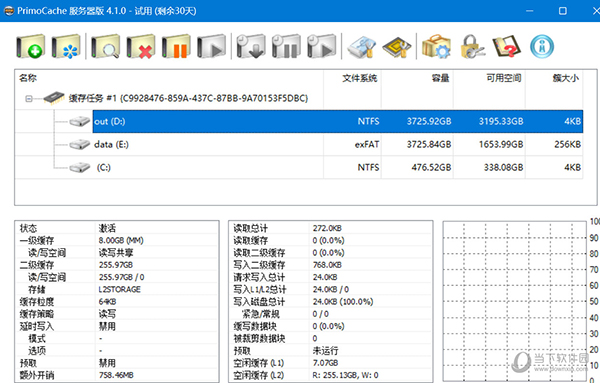Pause the cache task with orange bars icon

[176, 47]
